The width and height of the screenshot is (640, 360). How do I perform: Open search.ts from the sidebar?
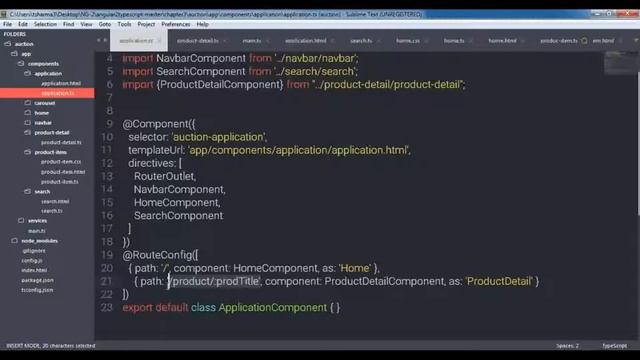(x=52, y=211)
